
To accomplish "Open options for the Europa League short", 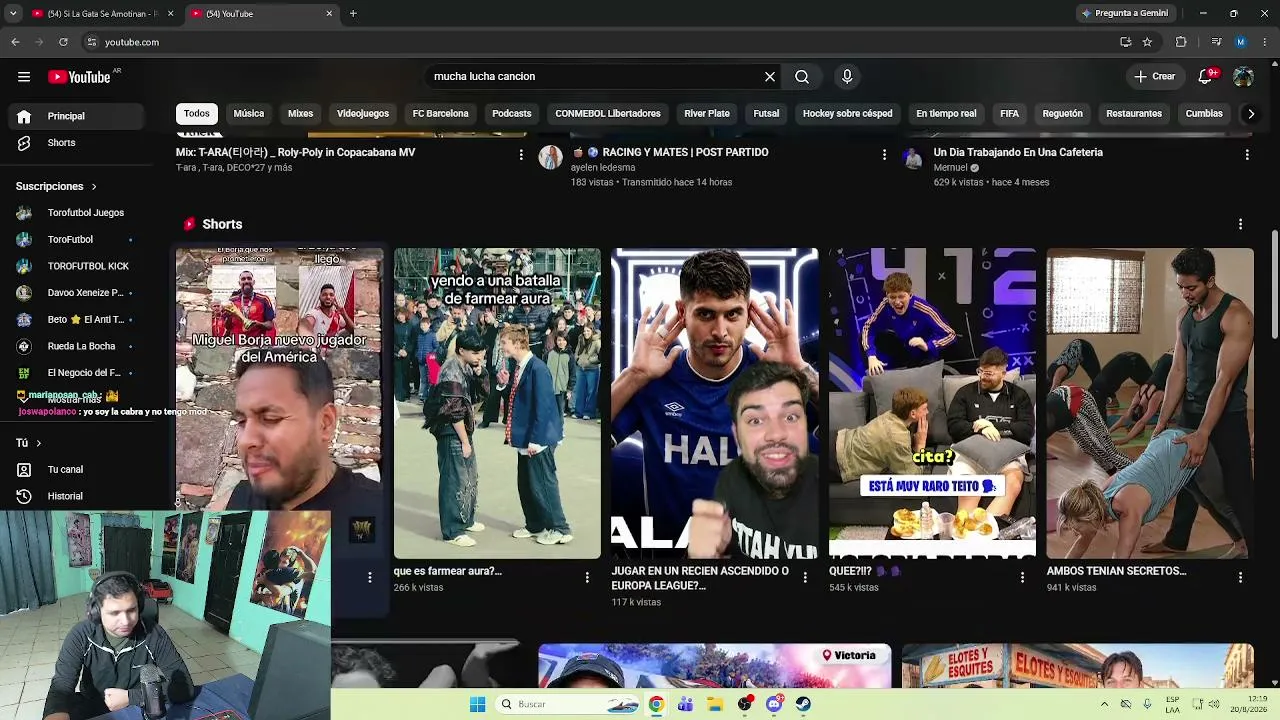I will [805, 577].
